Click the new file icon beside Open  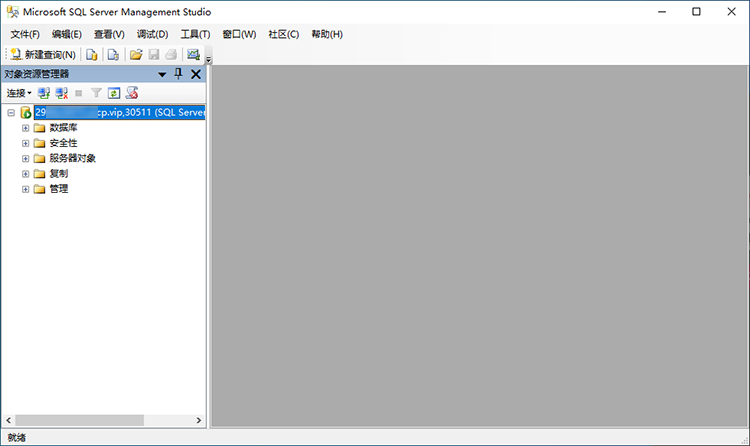click(113, 54)
